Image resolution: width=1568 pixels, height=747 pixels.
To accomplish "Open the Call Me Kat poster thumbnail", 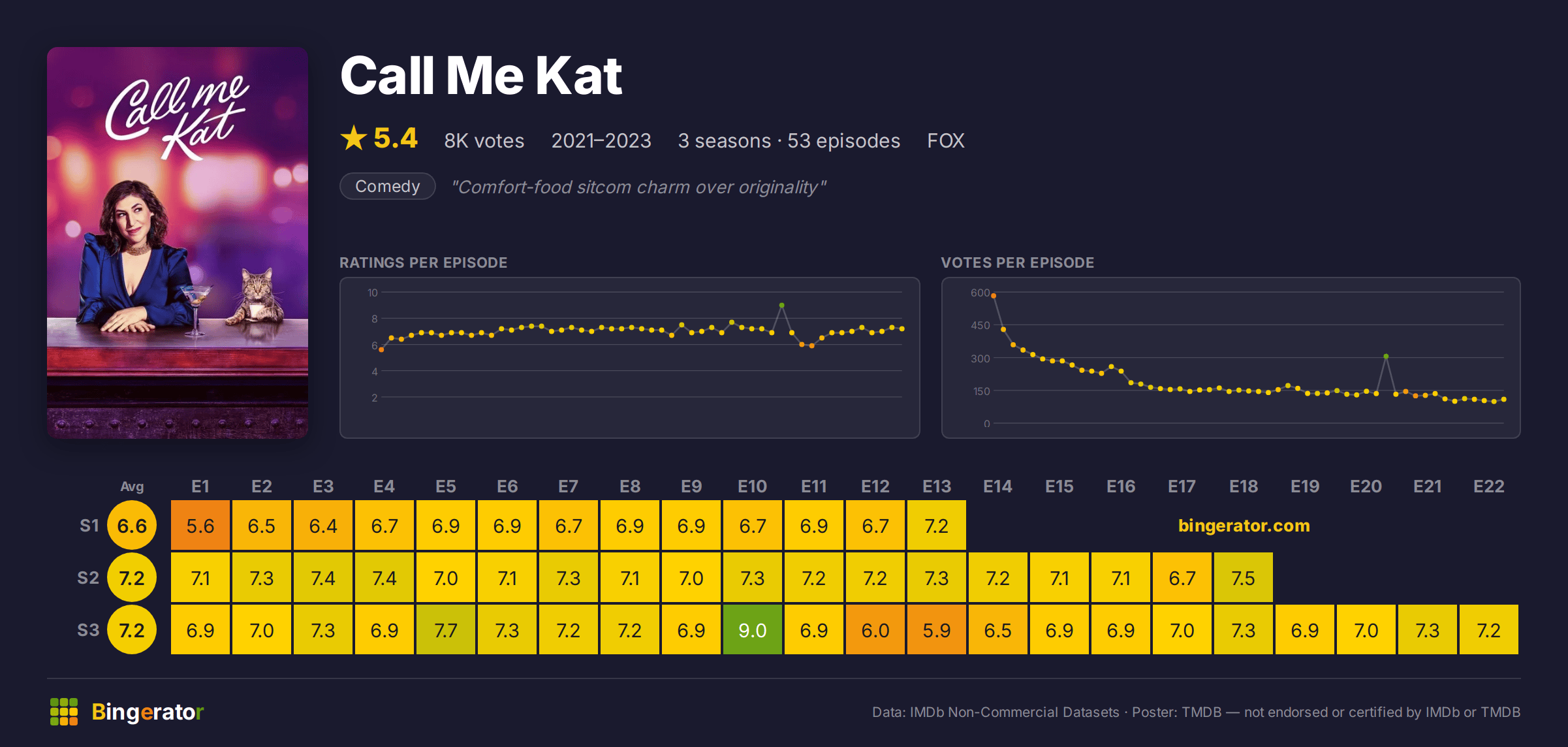I will [x=178, y=242].
